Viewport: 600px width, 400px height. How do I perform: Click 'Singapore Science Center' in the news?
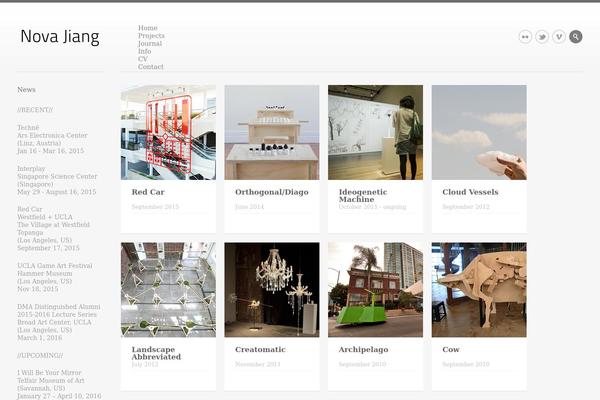pyautogui.click(x=57, y=176)
